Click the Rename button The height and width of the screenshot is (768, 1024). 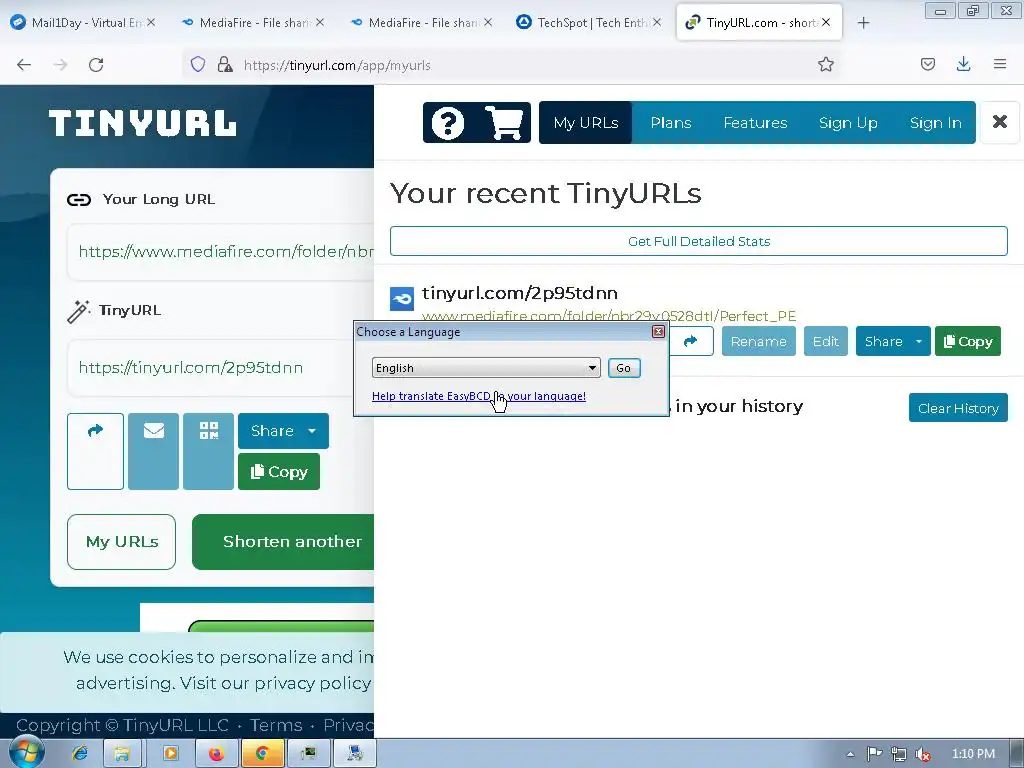(758, 342)
